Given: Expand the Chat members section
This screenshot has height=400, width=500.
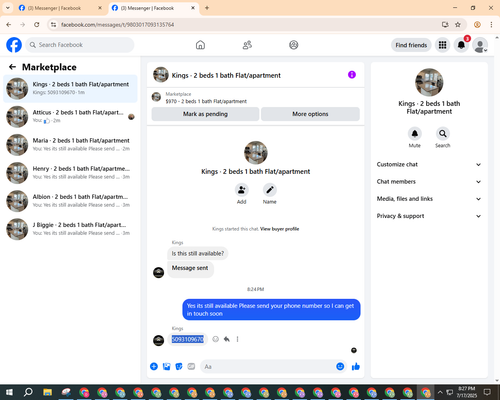Looking at the screenshot, I should click(429, 182).
